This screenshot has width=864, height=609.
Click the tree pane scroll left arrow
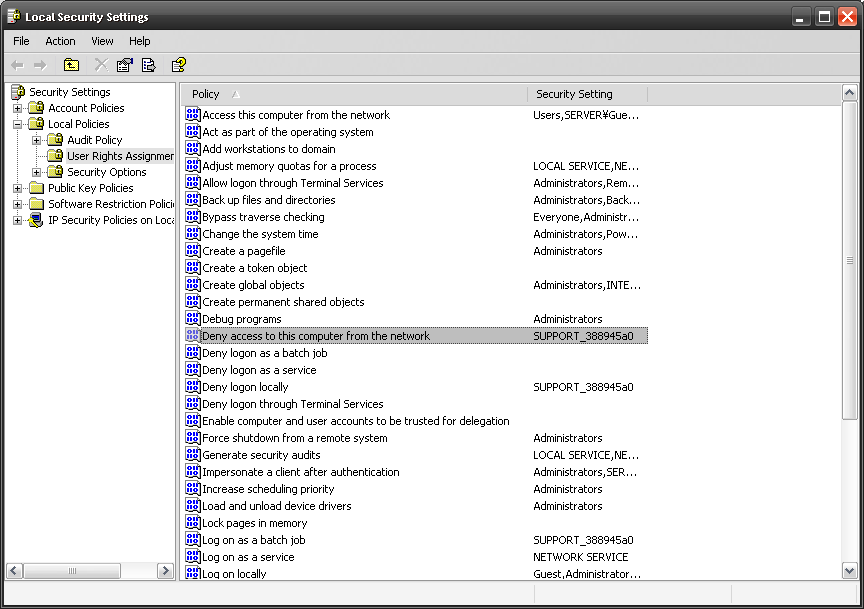(14, 570)
